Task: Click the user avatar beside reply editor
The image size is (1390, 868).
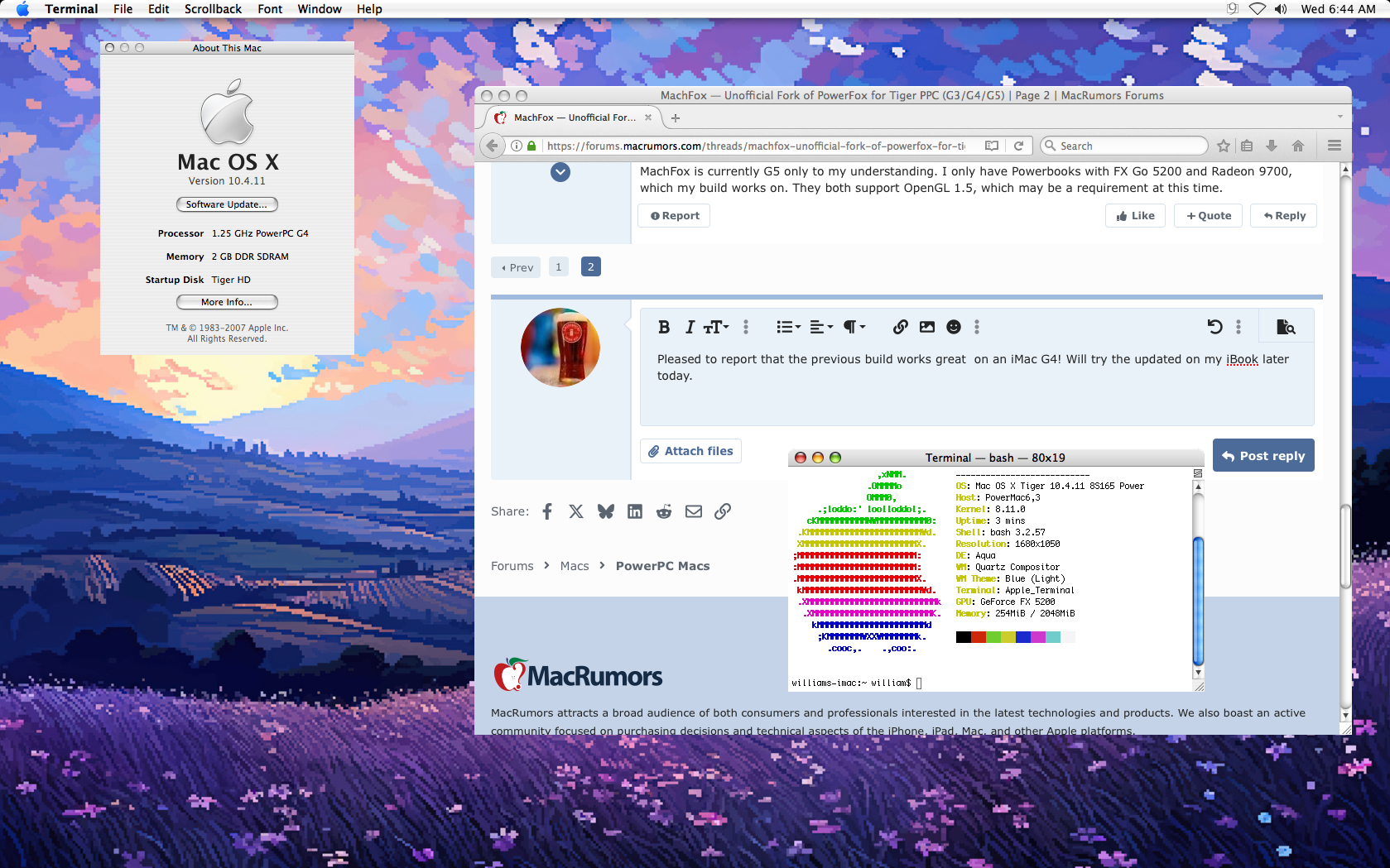Action: pos(560,348)
